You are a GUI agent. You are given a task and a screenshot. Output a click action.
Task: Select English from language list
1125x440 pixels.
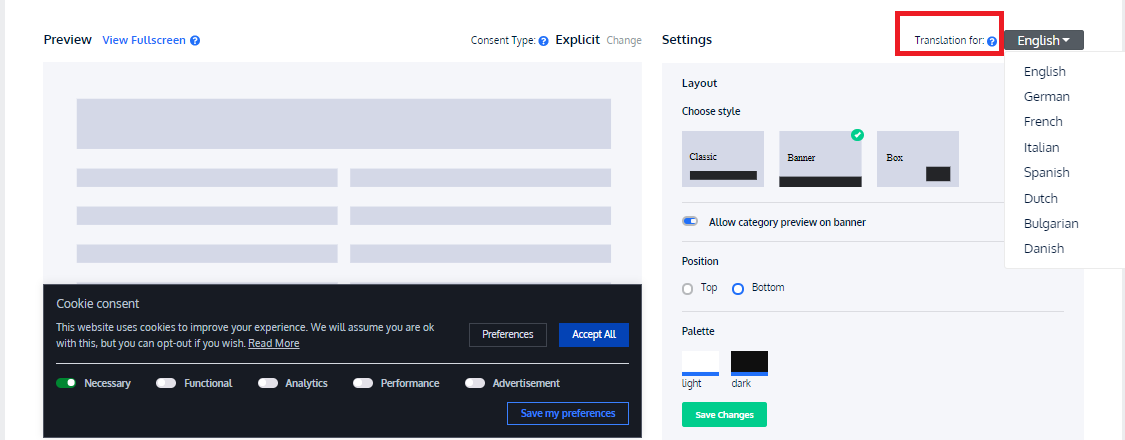pos(1045,71)
